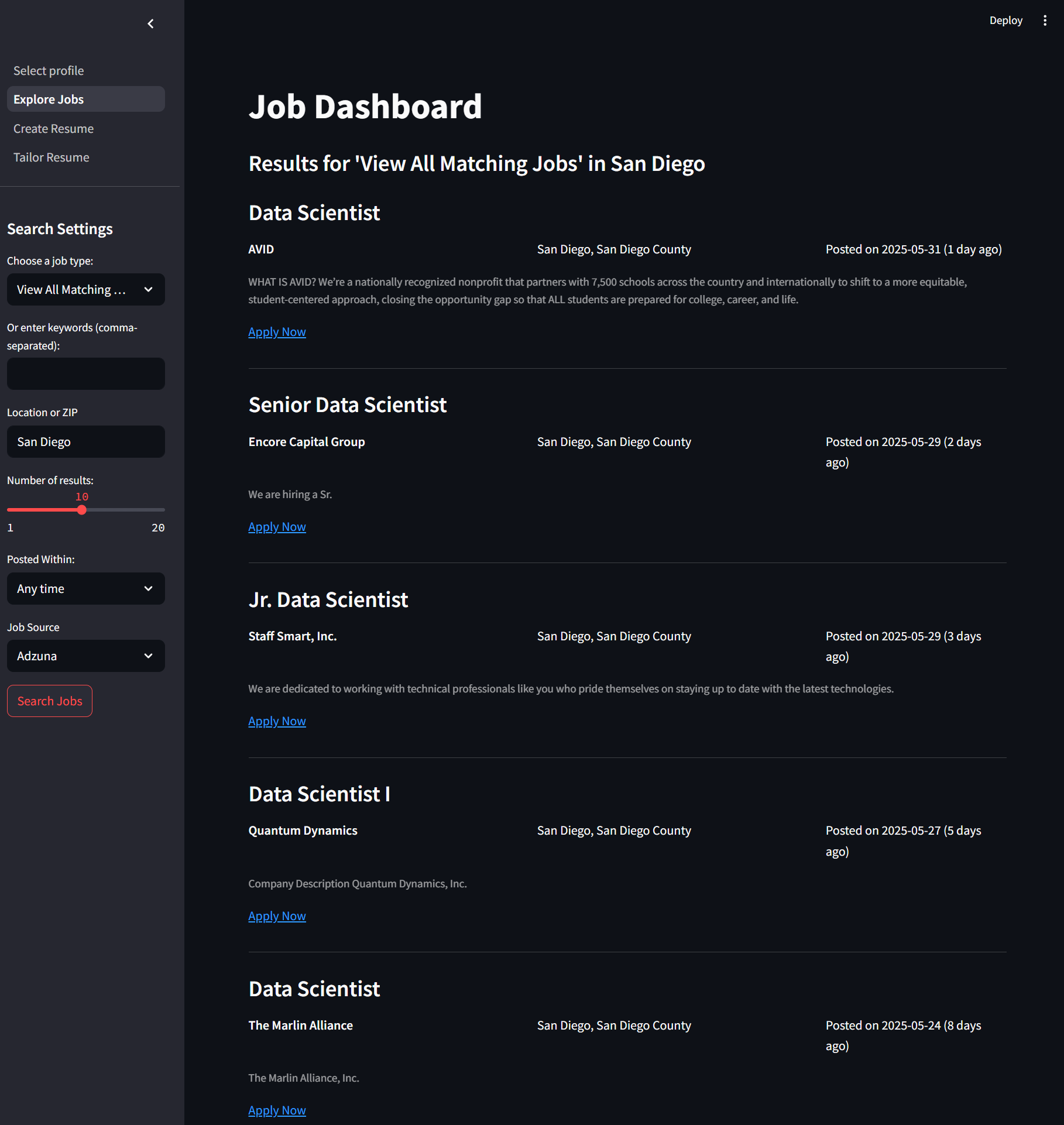Expand the job type dropdown chevron
The height and width of the screenshot is (1125, 1064).
coord(148,289)
